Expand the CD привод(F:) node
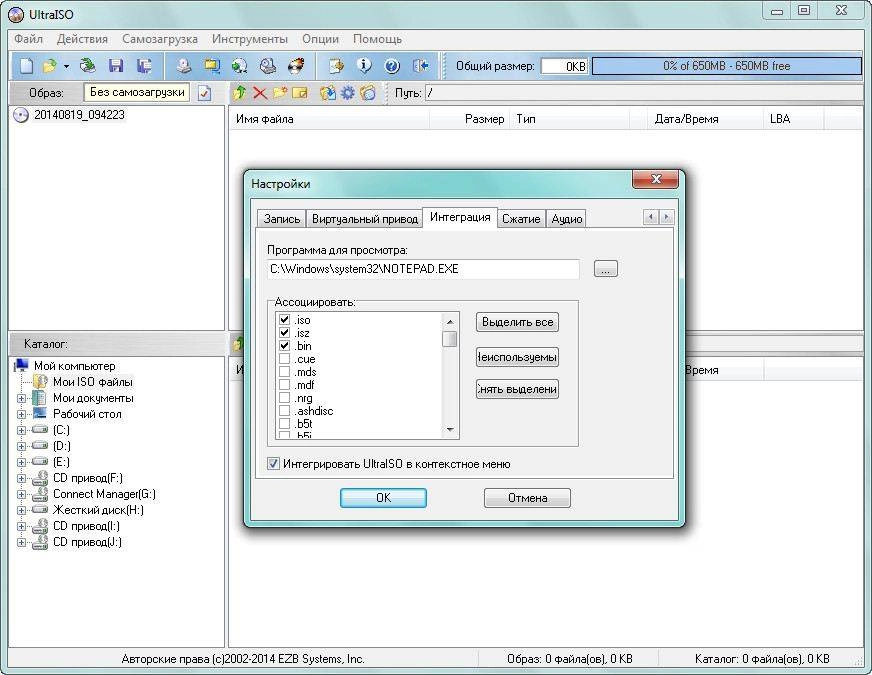 pos(21,478)
